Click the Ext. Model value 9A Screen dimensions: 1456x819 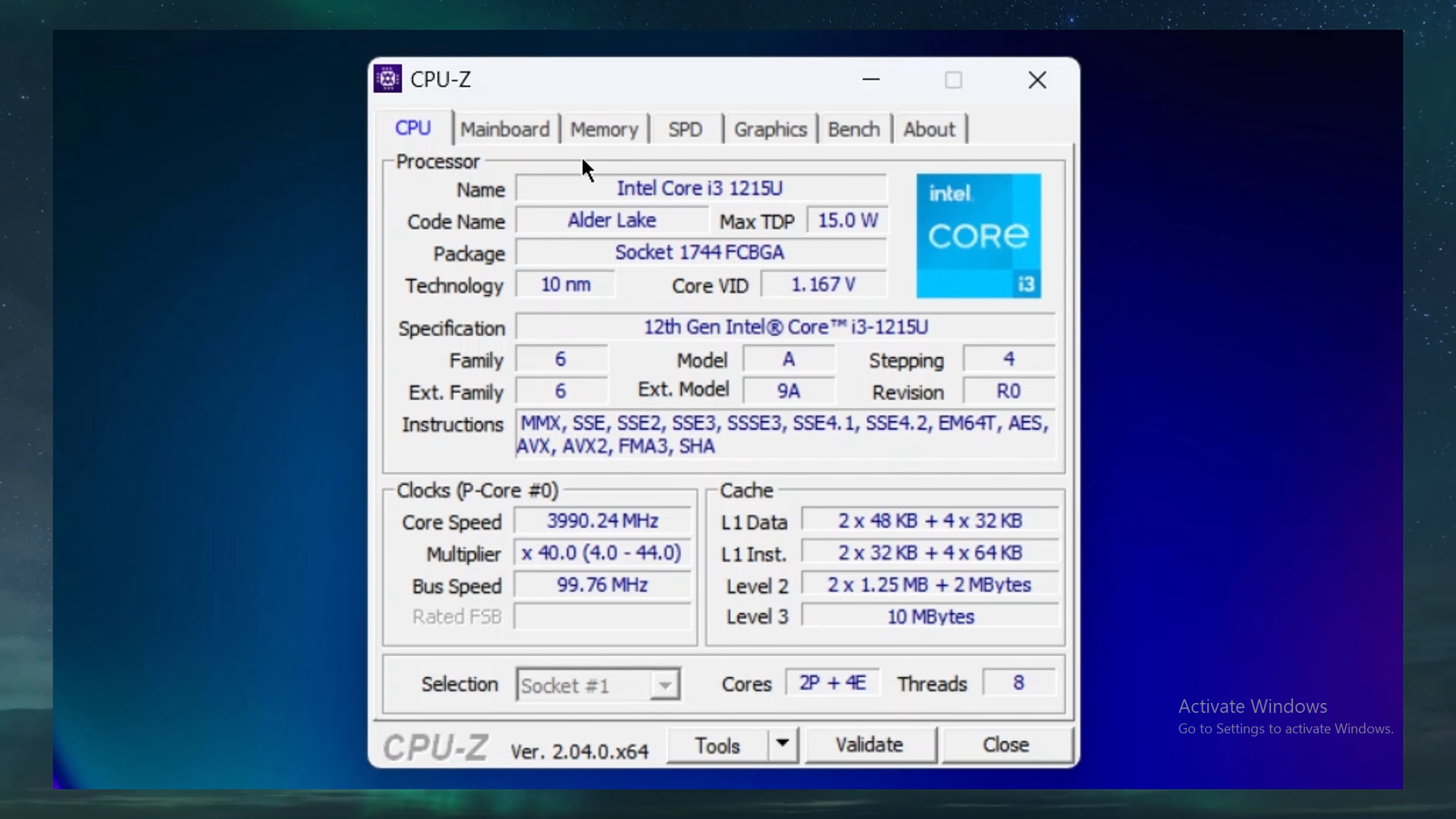point(789,391)
